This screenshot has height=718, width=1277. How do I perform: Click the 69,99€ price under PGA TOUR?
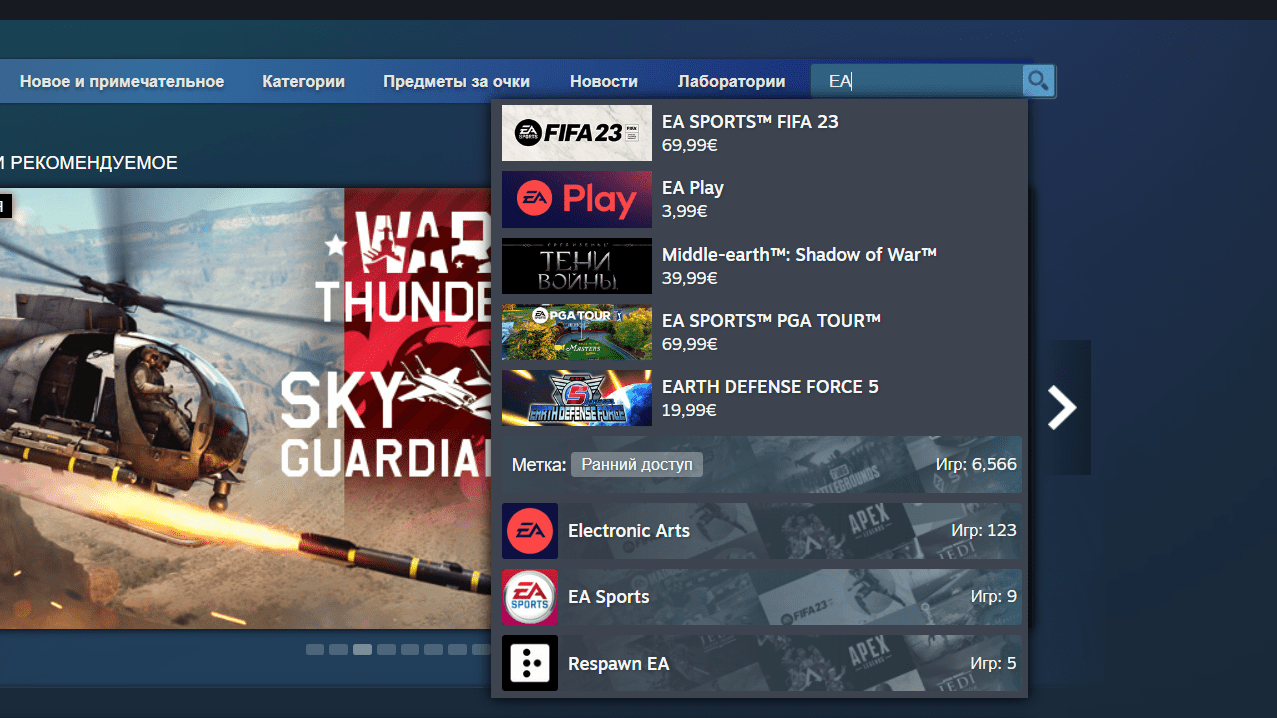coord(690,344)
